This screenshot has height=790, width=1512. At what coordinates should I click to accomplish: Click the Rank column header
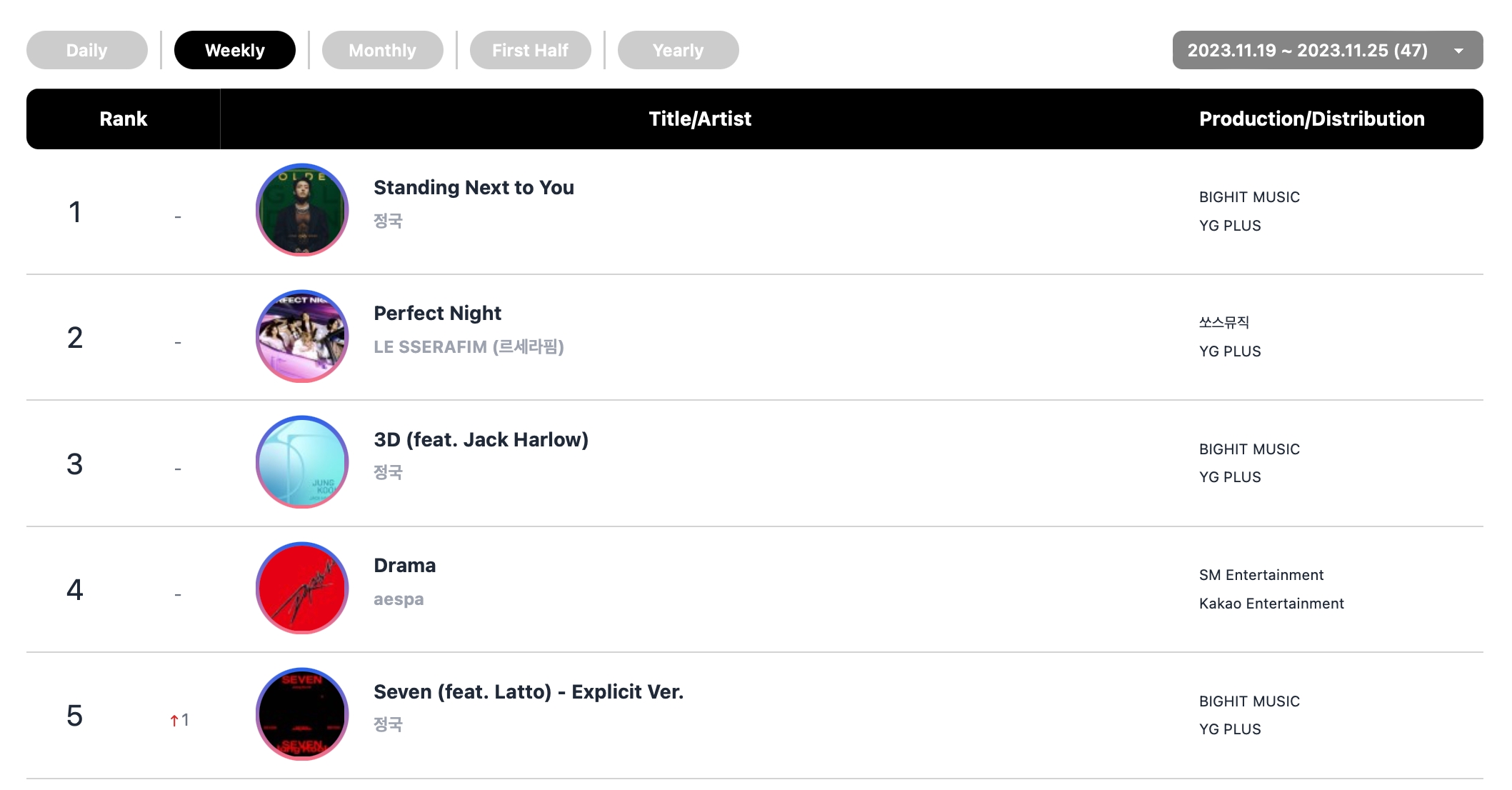[124, 119]
